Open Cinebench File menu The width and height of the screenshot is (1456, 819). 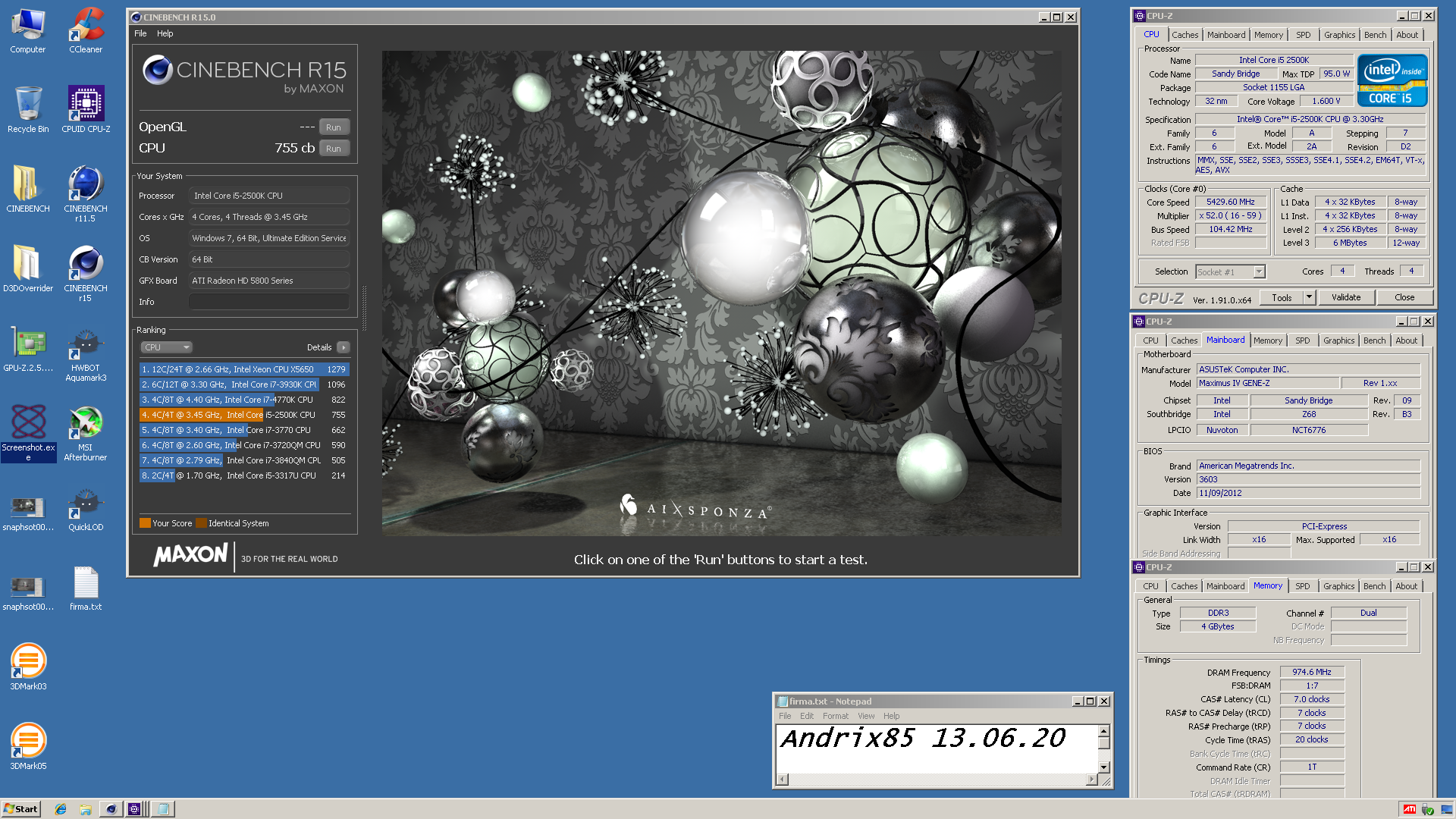click(140, 33)
